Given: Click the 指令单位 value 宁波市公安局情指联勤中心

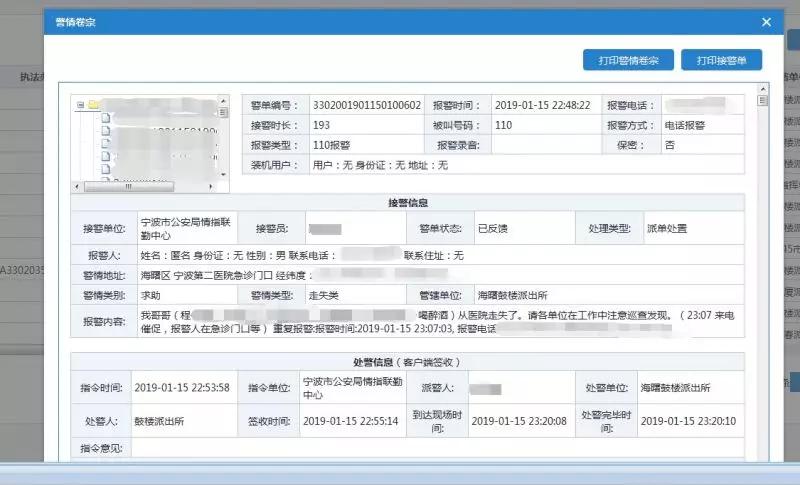Looking at the screenshot, I should pyautogui.click(x=353, y=388).
